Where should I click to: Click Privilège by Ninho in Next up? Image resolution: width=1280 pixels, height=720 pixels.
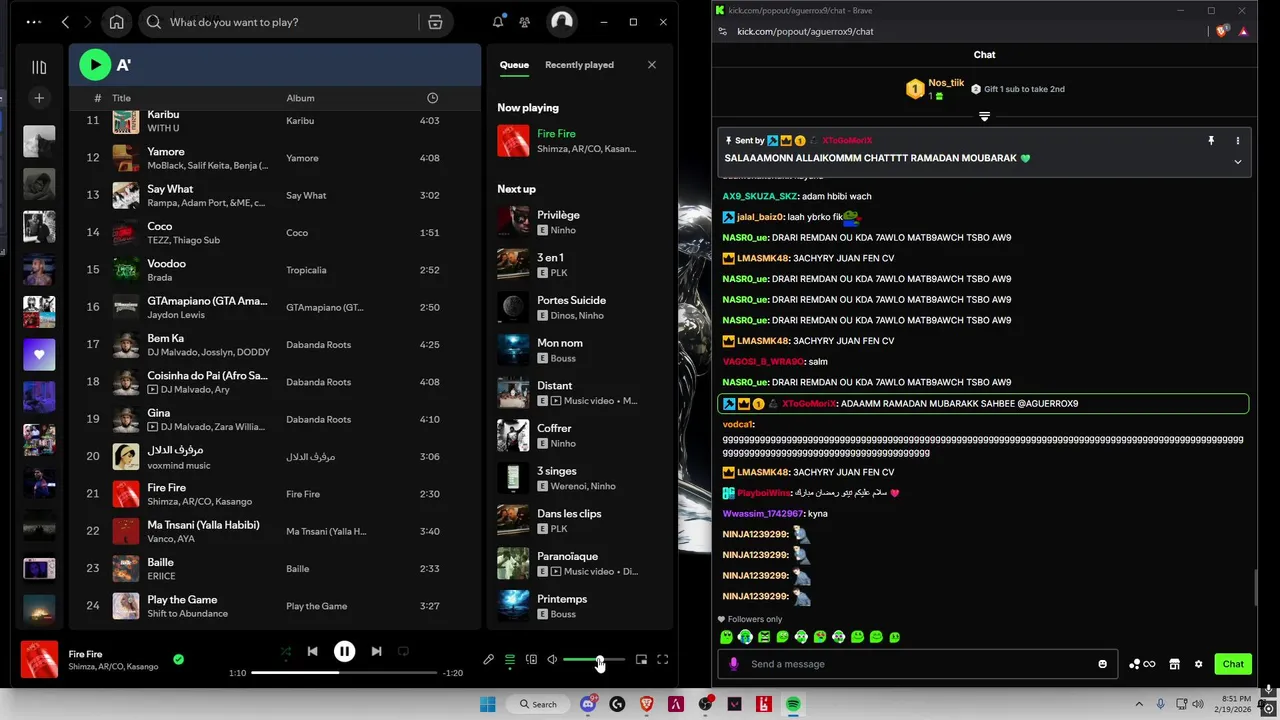(578, 222)
